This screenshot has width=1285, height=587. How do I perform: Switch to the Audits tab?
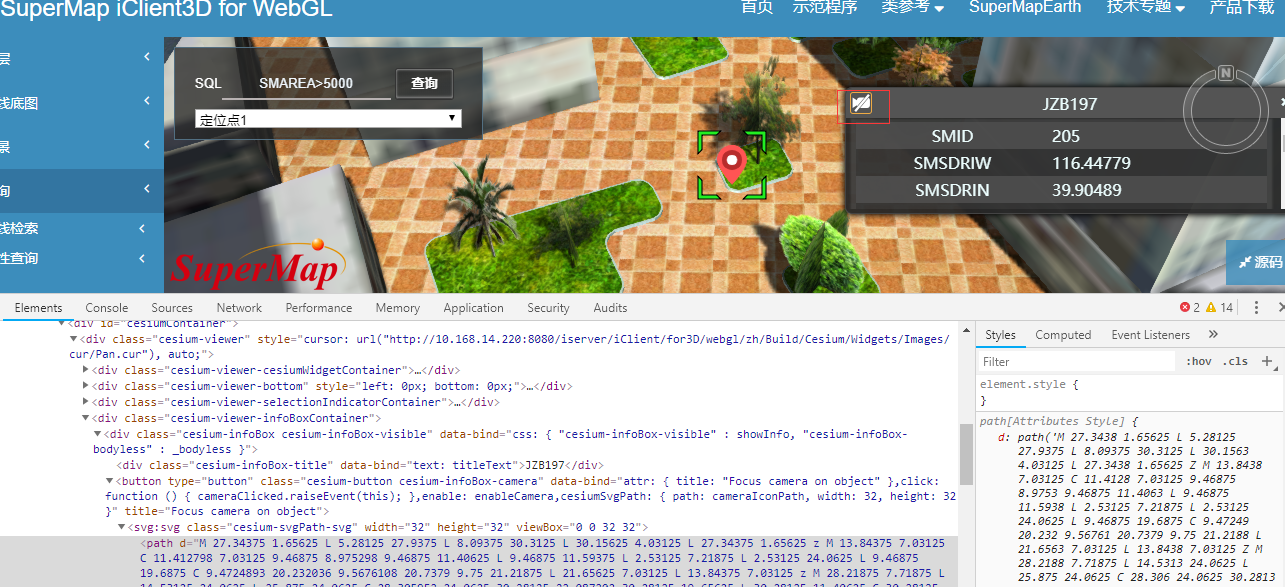point(610,308)
